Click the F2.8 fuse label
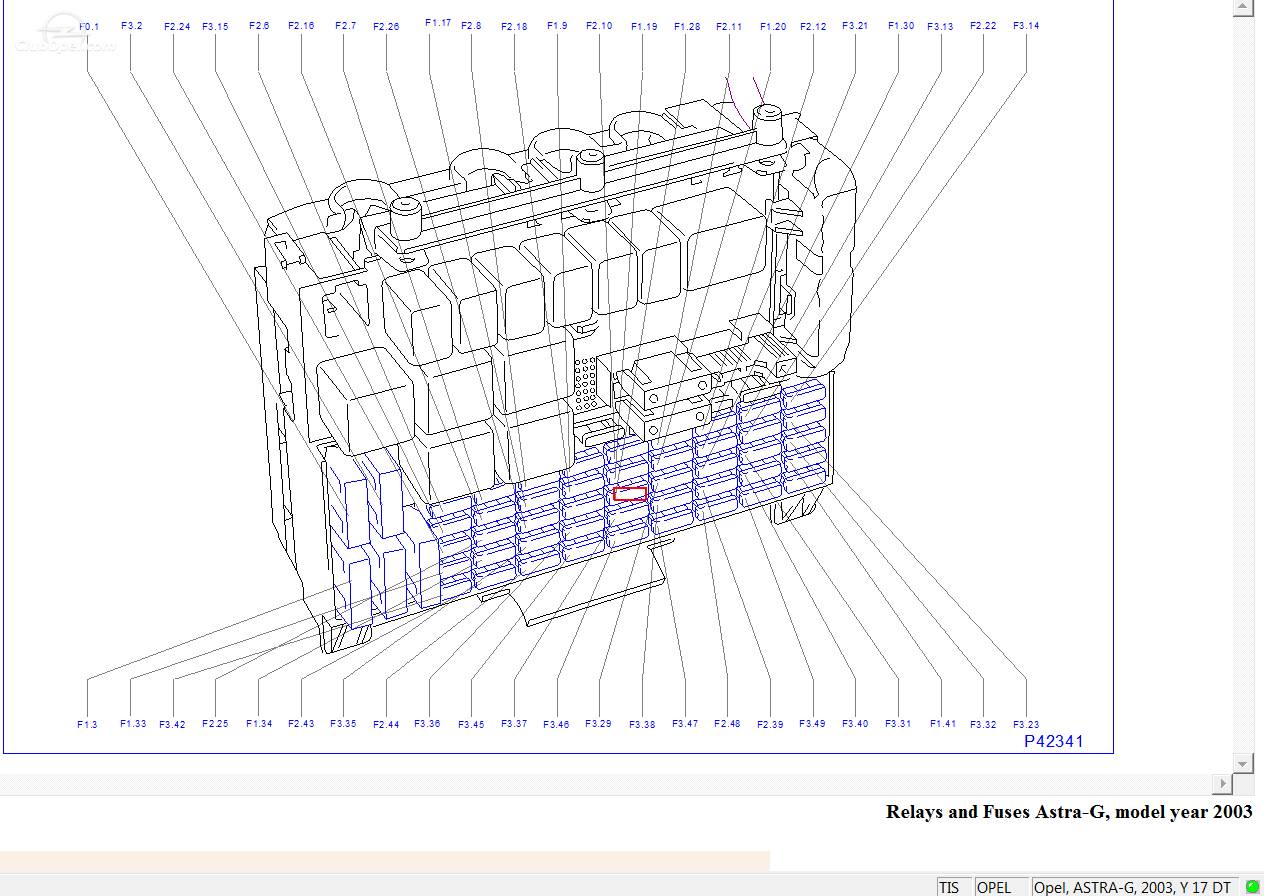The width and height of the screenshot is (1264, 896). coord(471,26)
